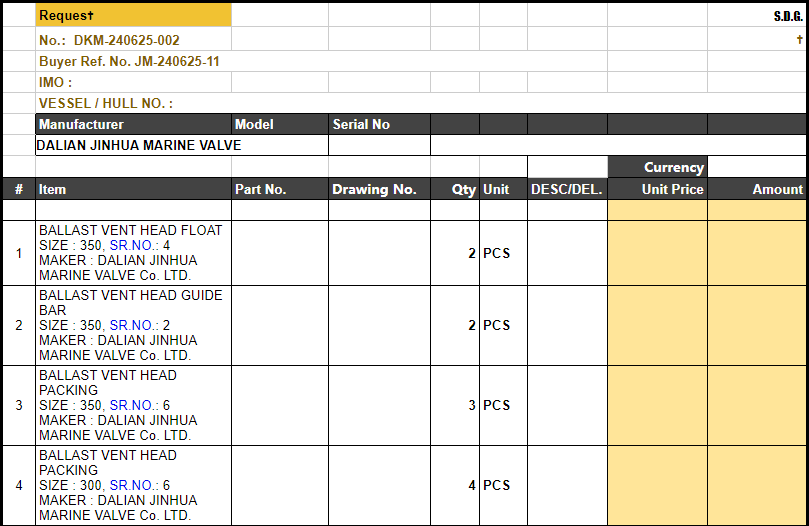Click quantity cell showing 3
Screen dimensions: 809x526
tap(455, 405)
